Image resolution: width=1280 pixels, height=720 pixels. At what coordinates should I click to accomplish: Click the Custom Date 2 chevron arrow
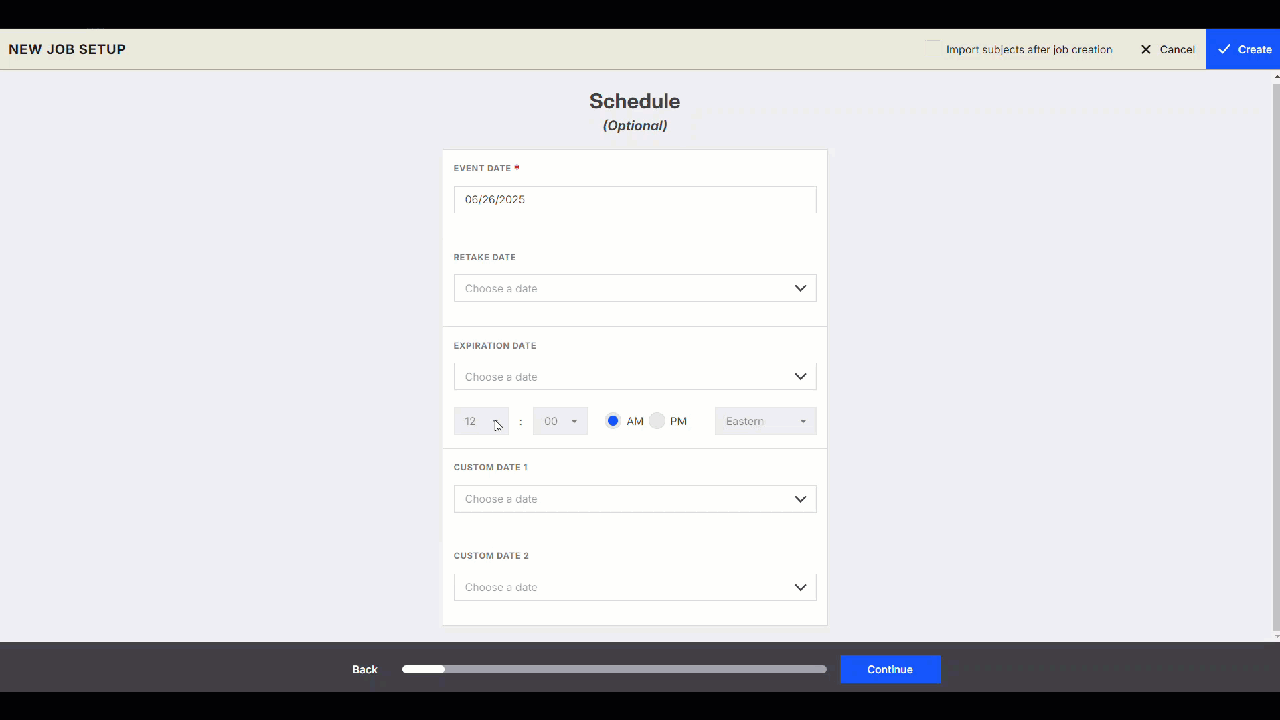click(800, 587)
